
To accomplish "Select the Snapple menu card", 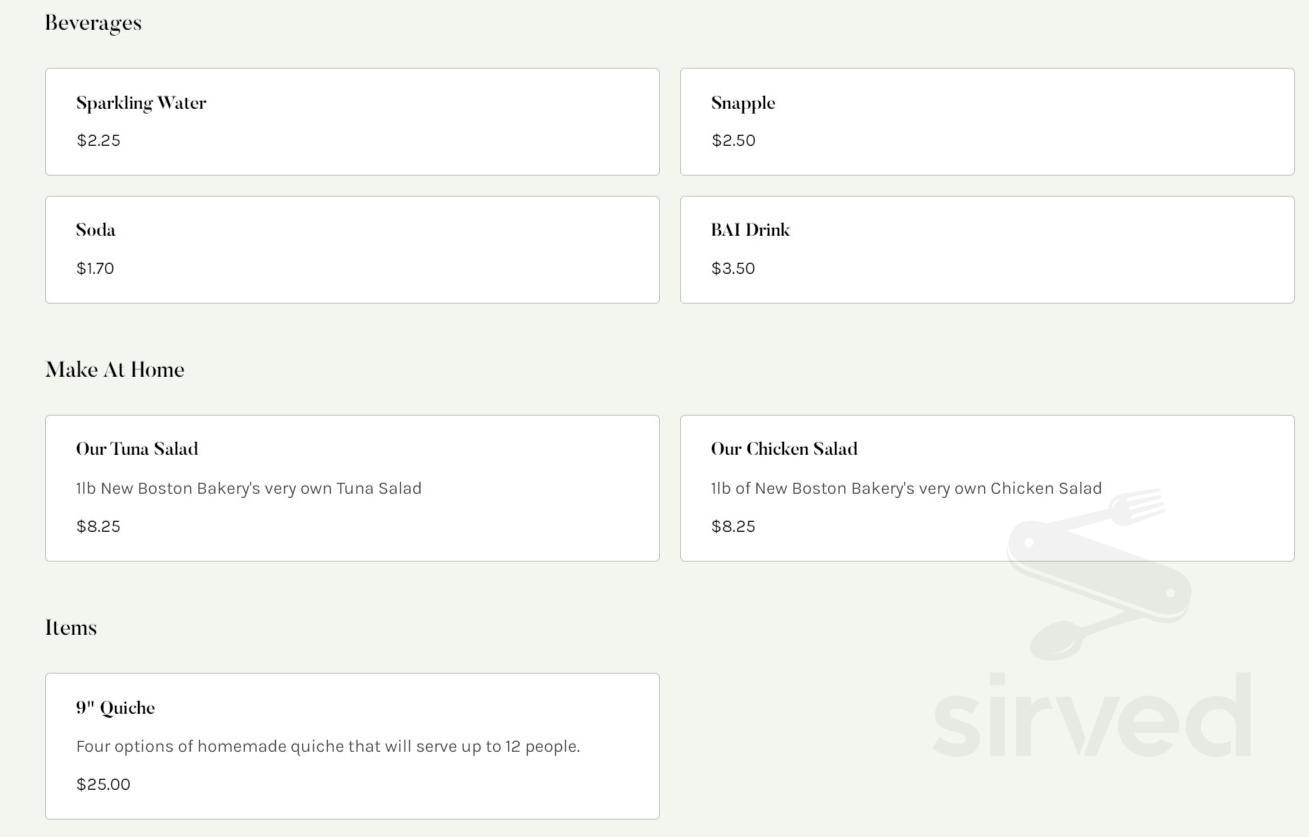I will pyautogui.click(x=987, y=121).
